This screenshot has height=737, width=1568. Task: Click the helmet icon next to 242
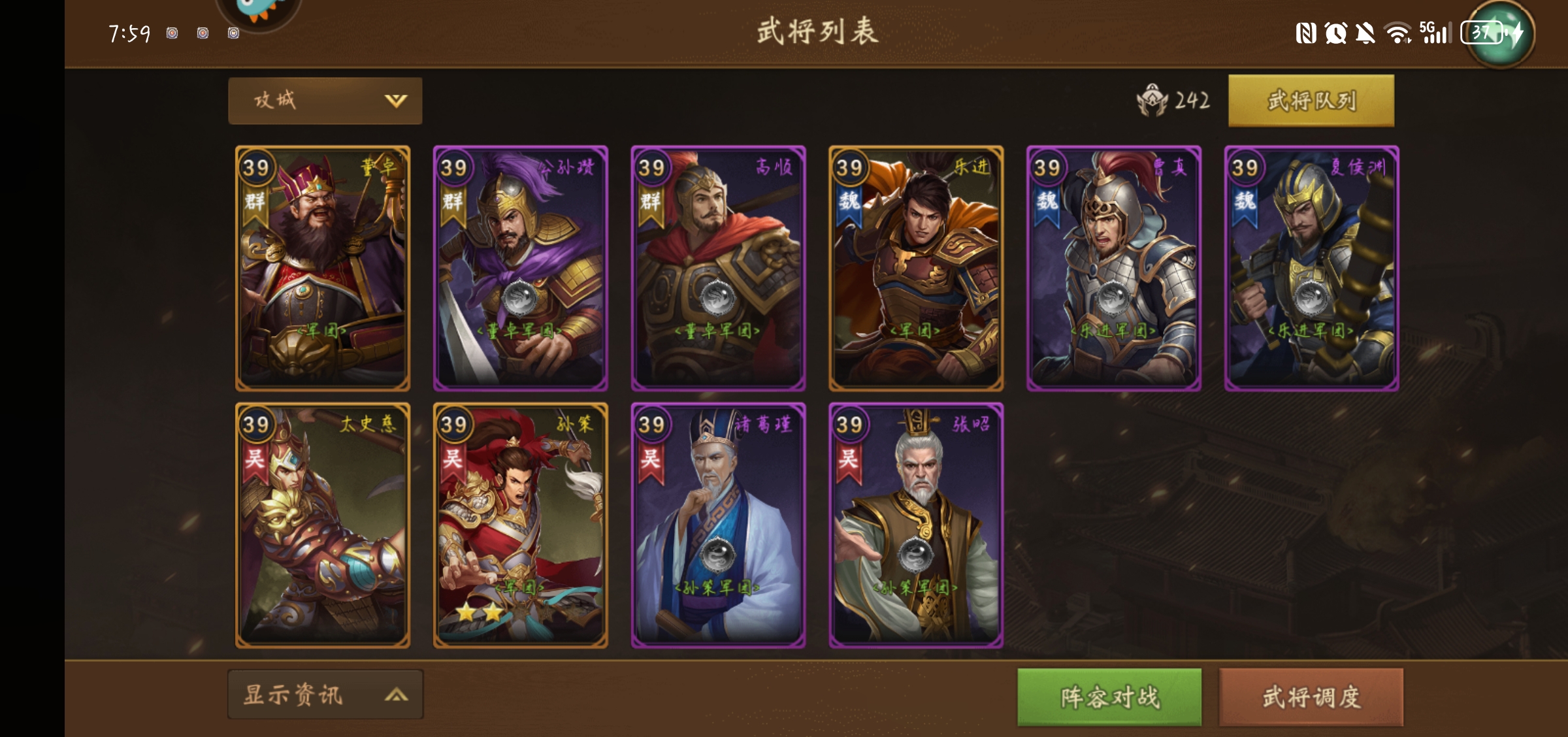click(x=1152, y=100)
